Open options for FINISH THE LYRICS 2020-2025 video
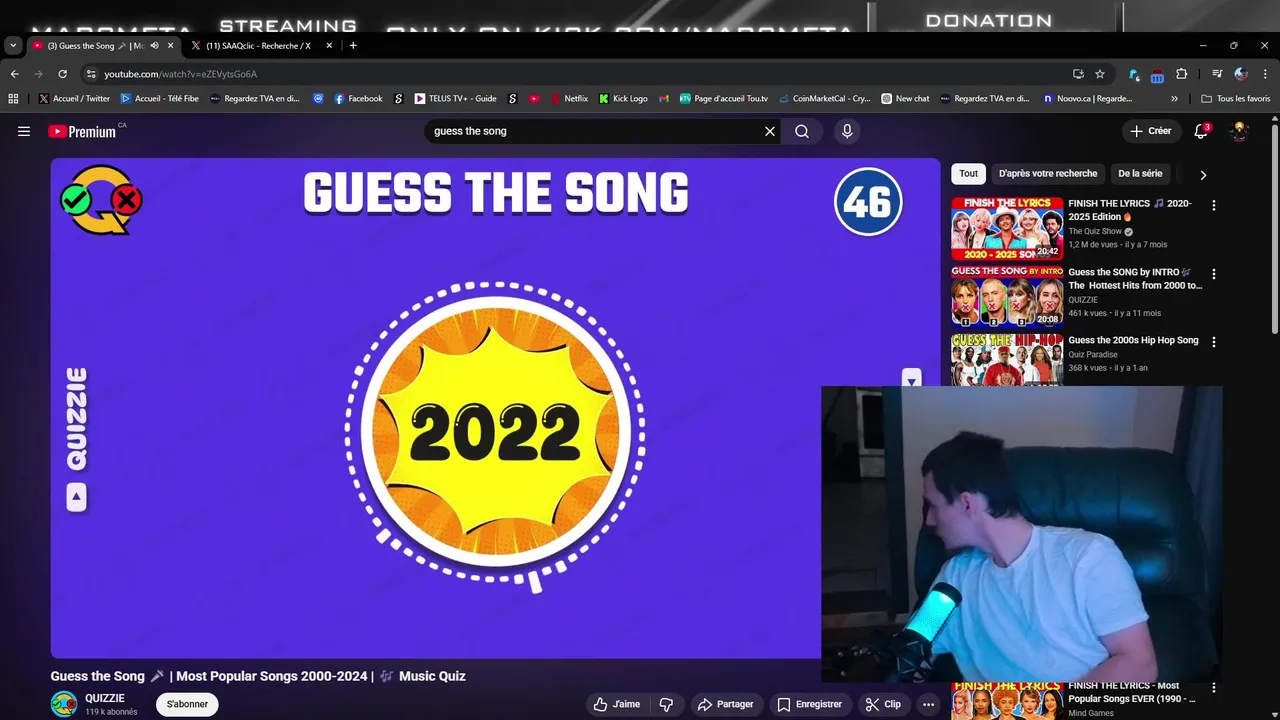This screenshot has height=720, width=1280. point(1214,205)
